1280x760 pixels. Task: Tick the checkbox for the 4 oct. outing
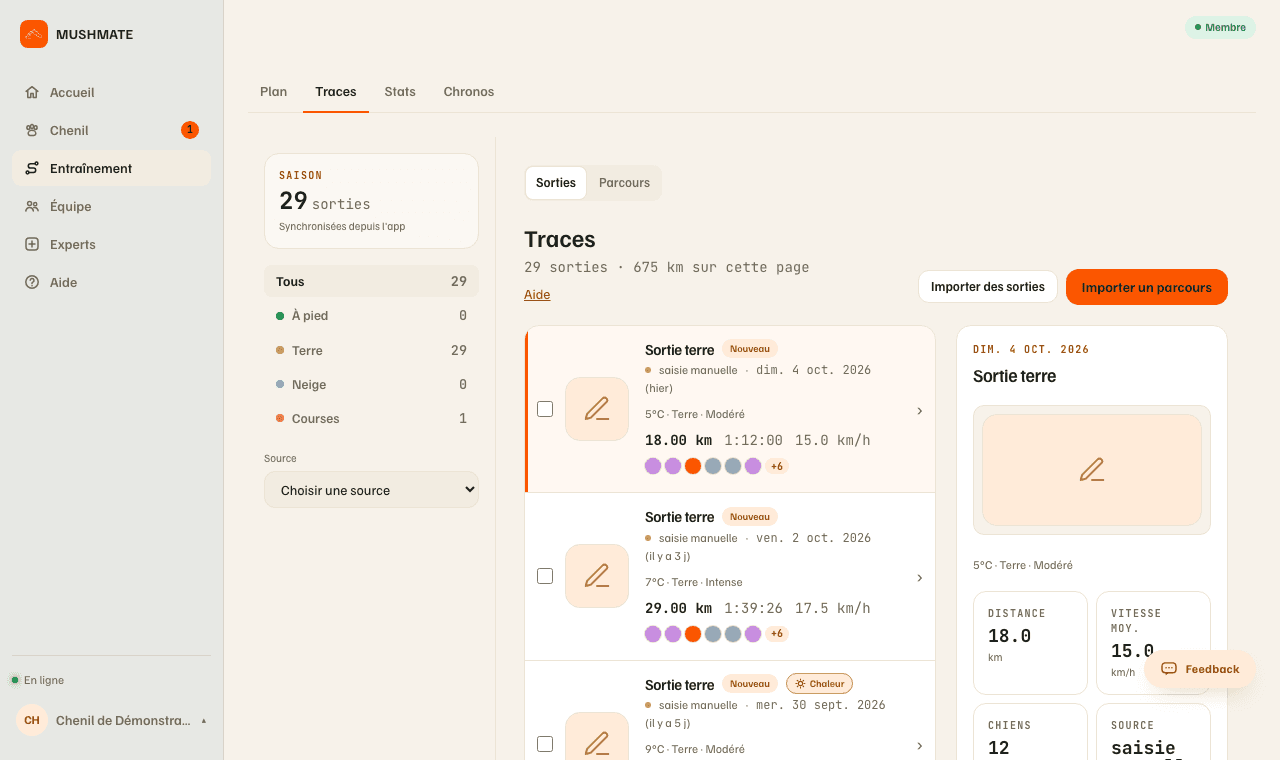[545, 409]
